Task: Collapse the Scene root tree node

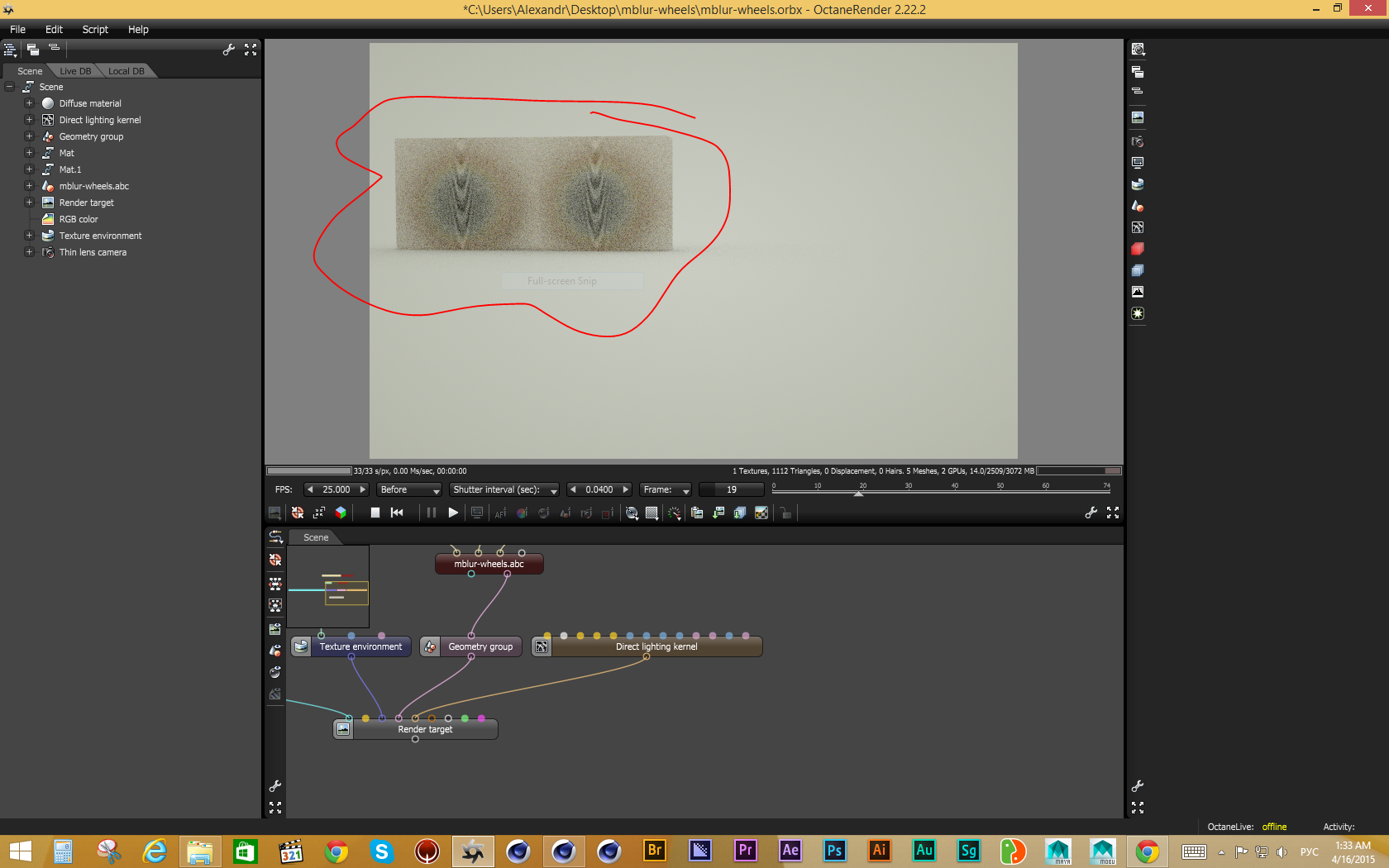Action: [9, 87]
